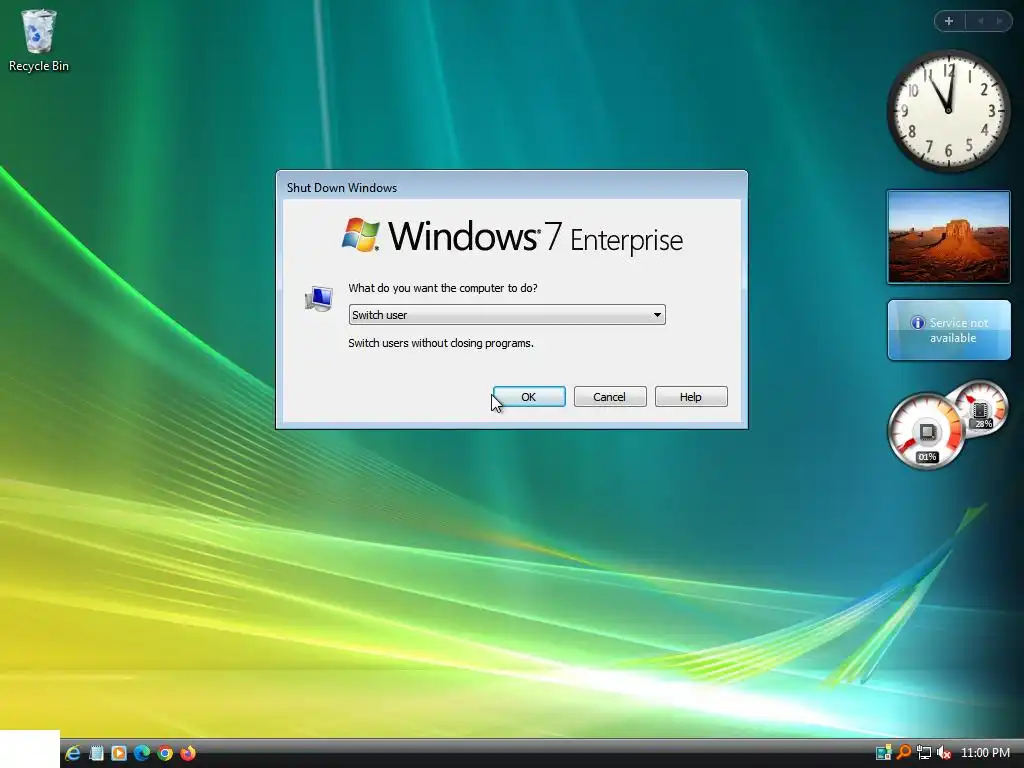Click the analog Clock gadget
This screenshot has height=768, width=1024.
pos(948,111)
